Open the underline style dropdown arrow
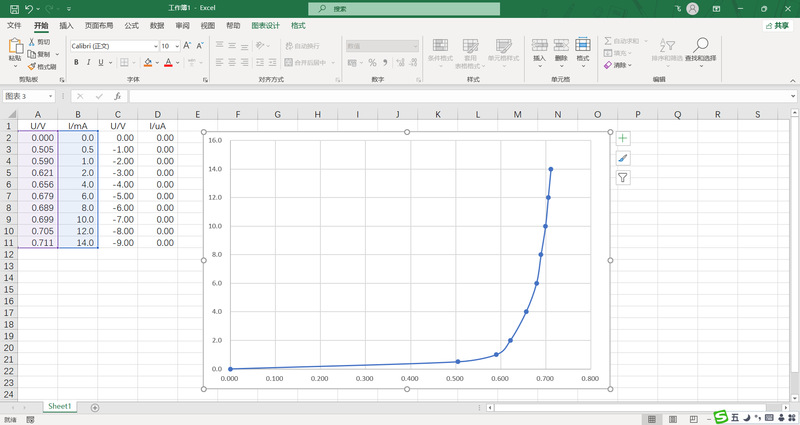 [x=110, y=63]
